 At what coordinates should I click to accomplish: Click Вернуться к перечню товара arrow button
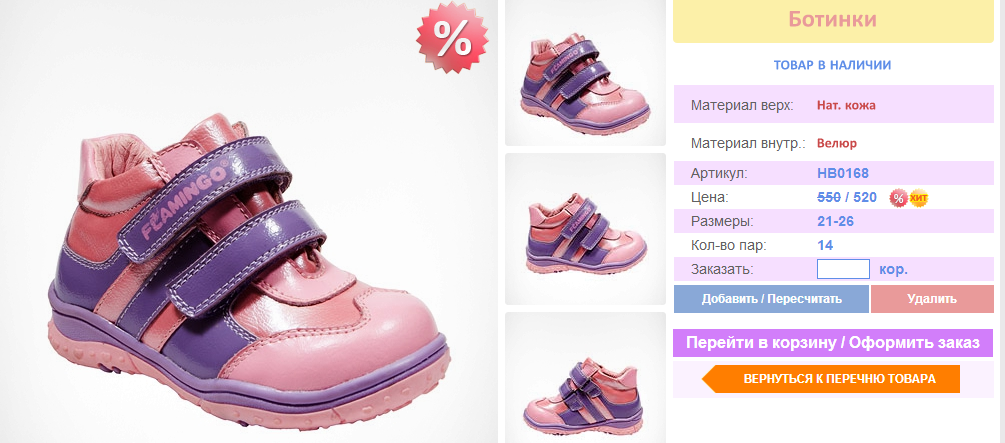pos(831,379)
